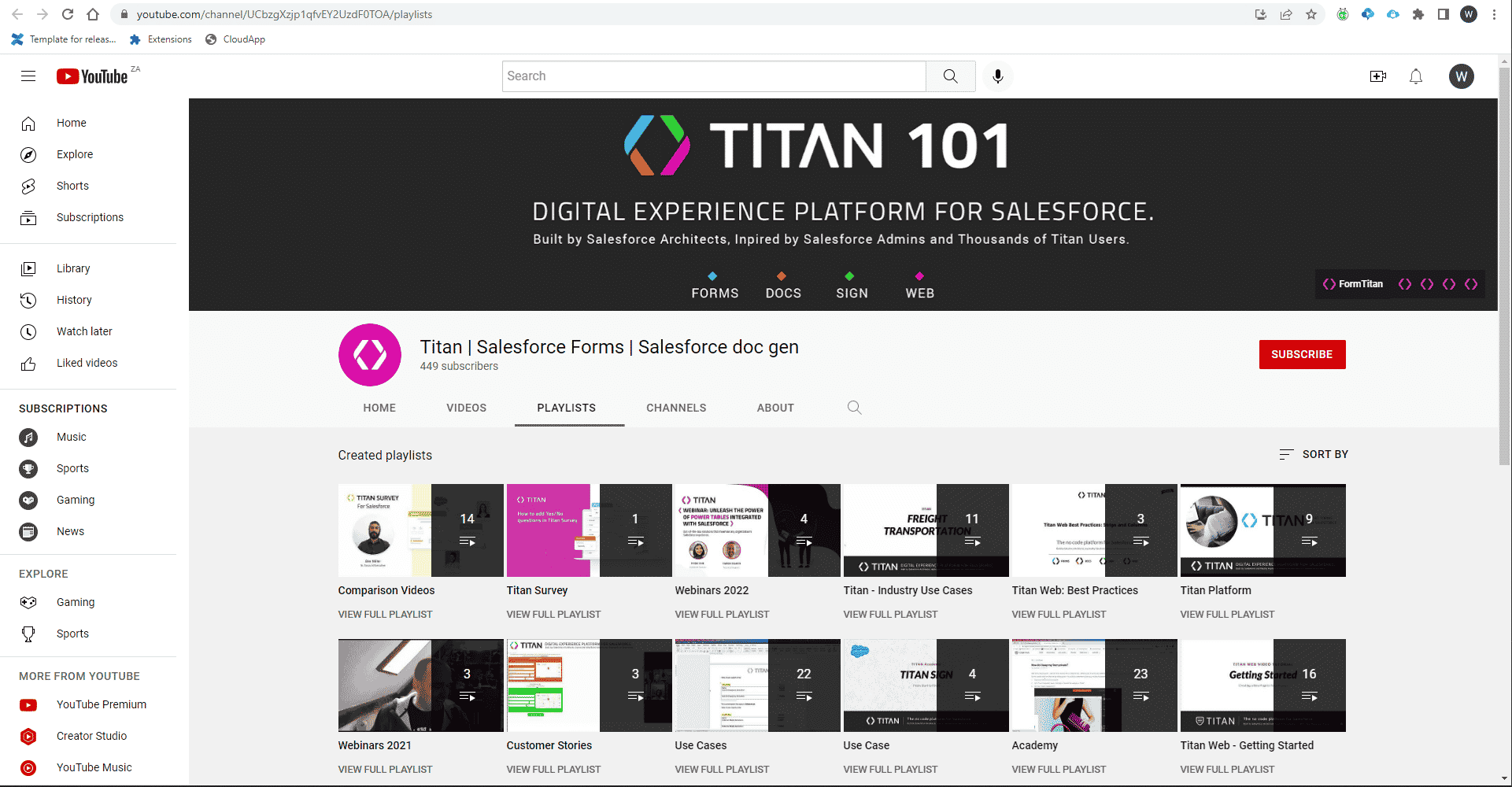Open FormTitan banner link

(1353, 284)
